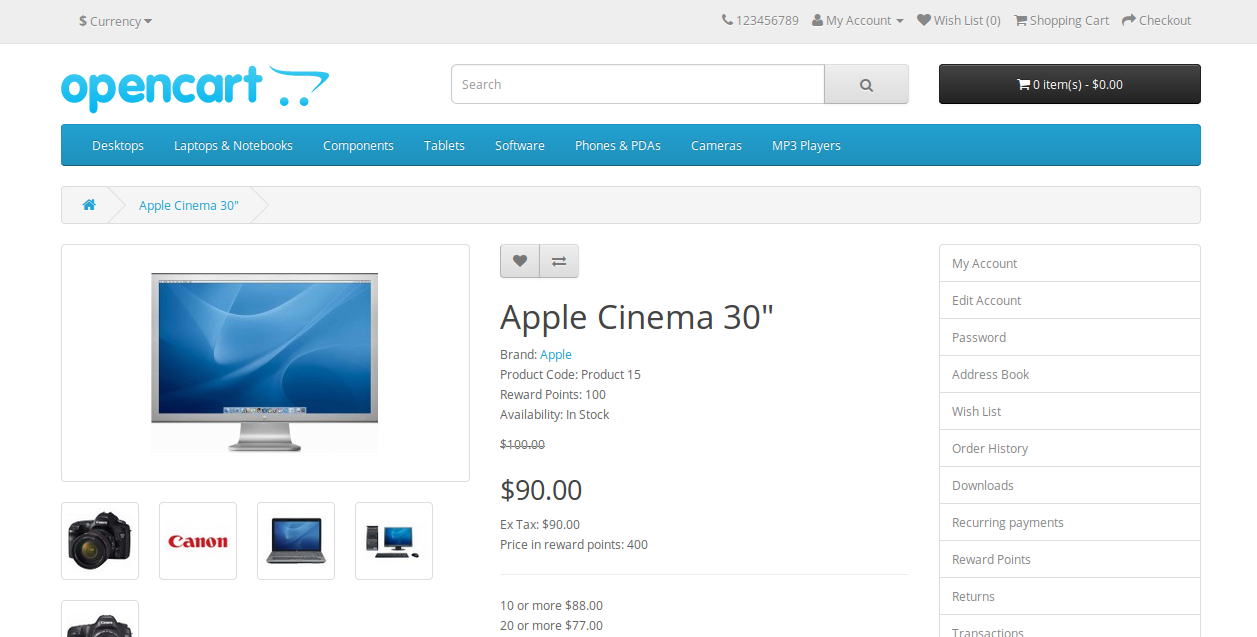Click the search magnifier icon

[x=866, y=84]
